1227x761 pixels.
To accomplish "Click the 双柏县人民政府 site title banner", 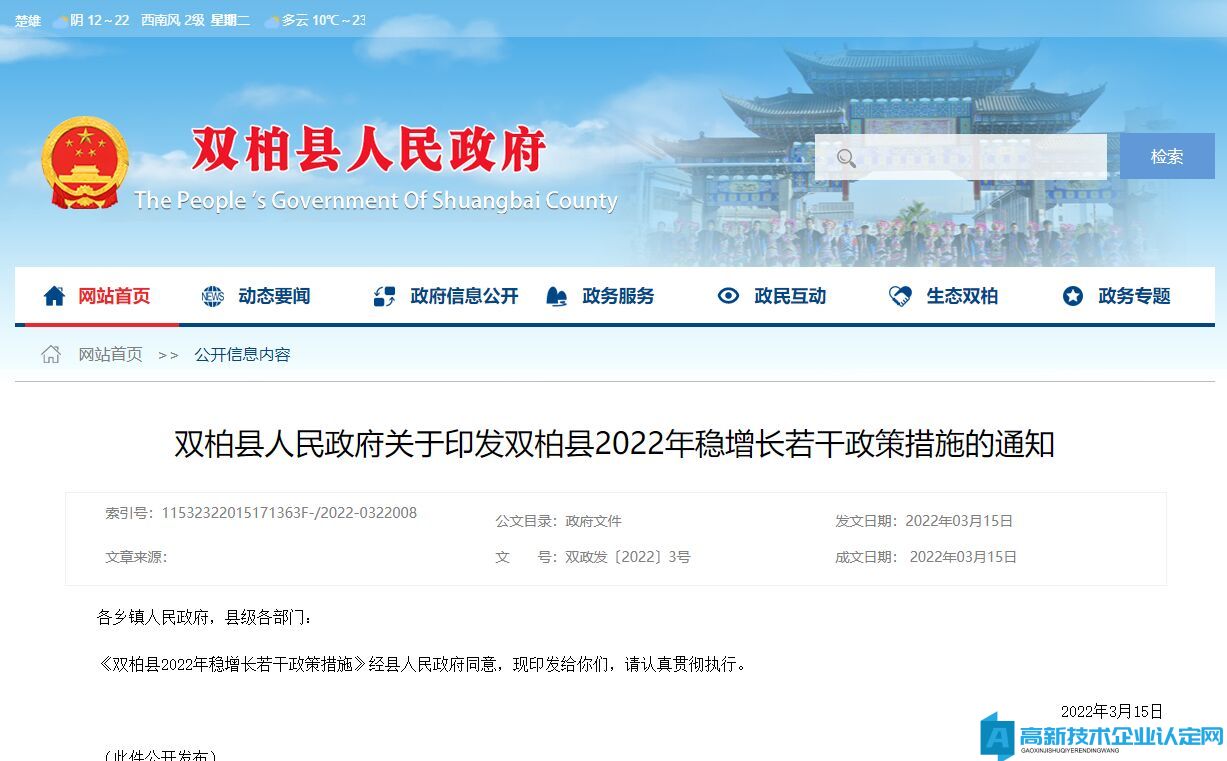I will coord(368,151).
